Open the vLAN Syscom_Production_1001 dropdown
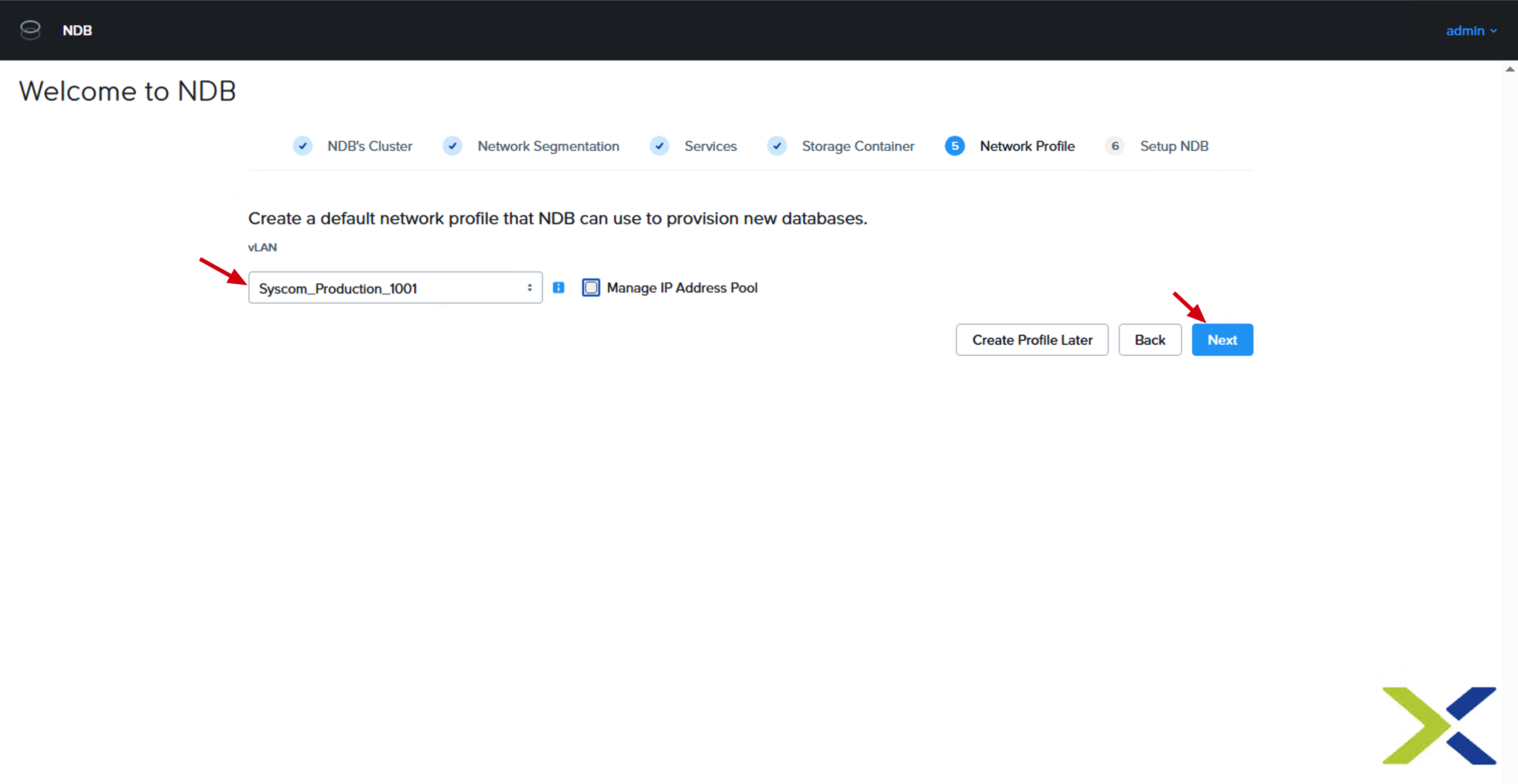This screenshot has width=1518, height=784. 396,288
